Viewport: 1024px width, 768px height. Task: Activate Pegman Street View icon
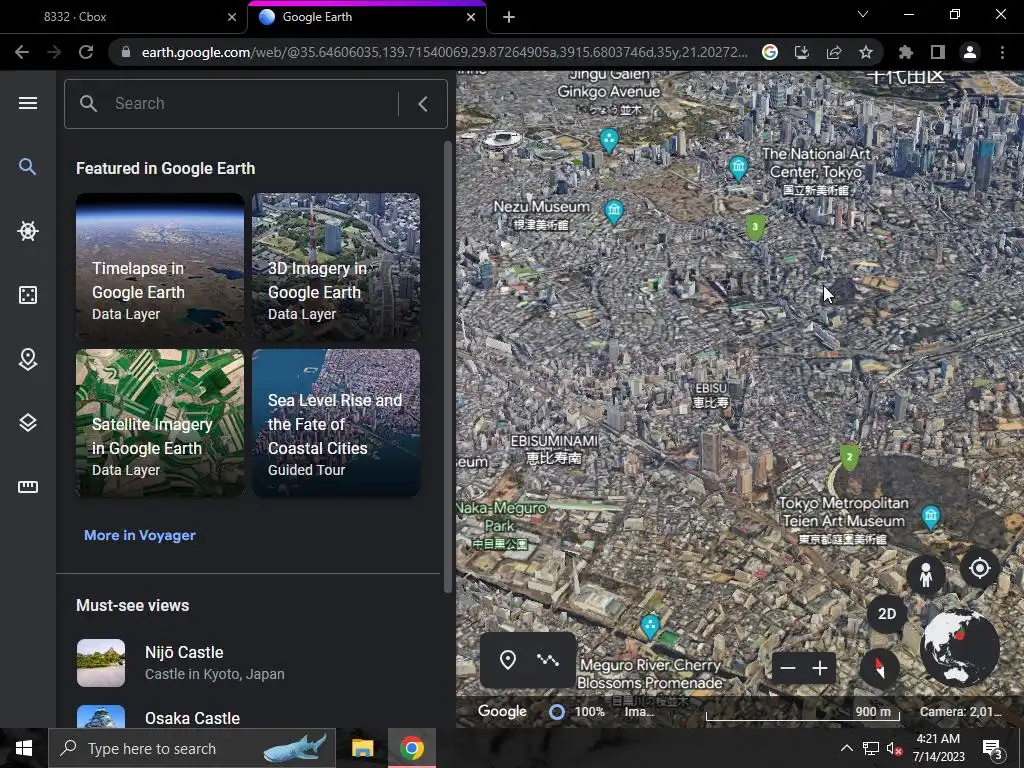(925, 575)
